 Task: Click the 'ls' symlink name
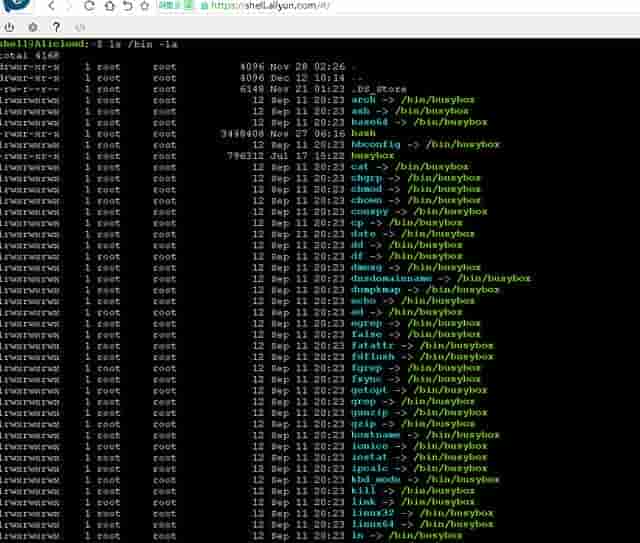(x=357, y=536)
